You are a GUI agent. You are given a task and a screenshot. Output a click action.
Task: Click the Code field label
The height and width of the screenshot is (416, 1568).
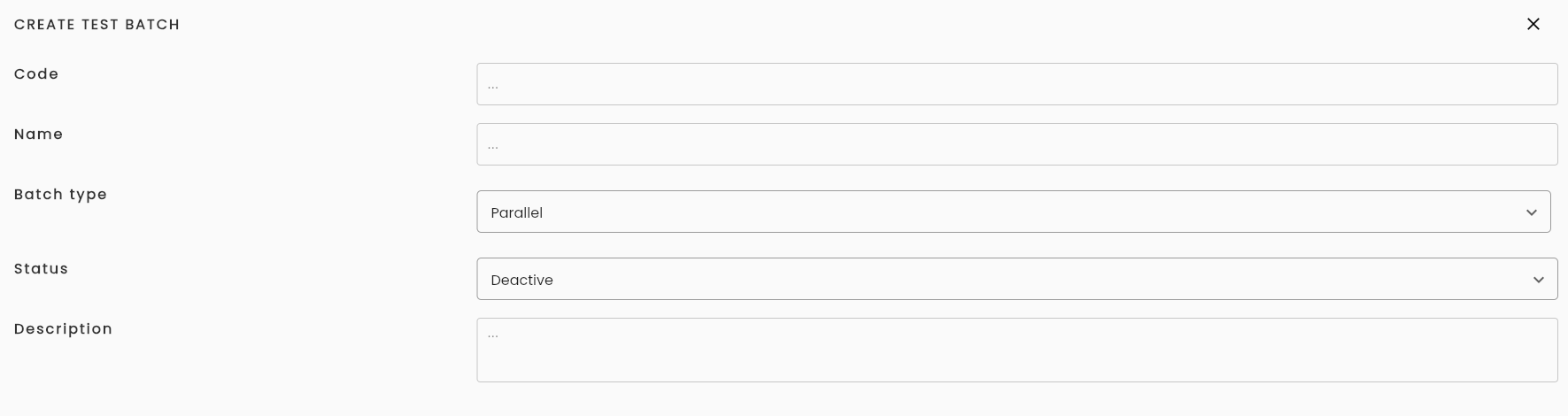(36, 74)
